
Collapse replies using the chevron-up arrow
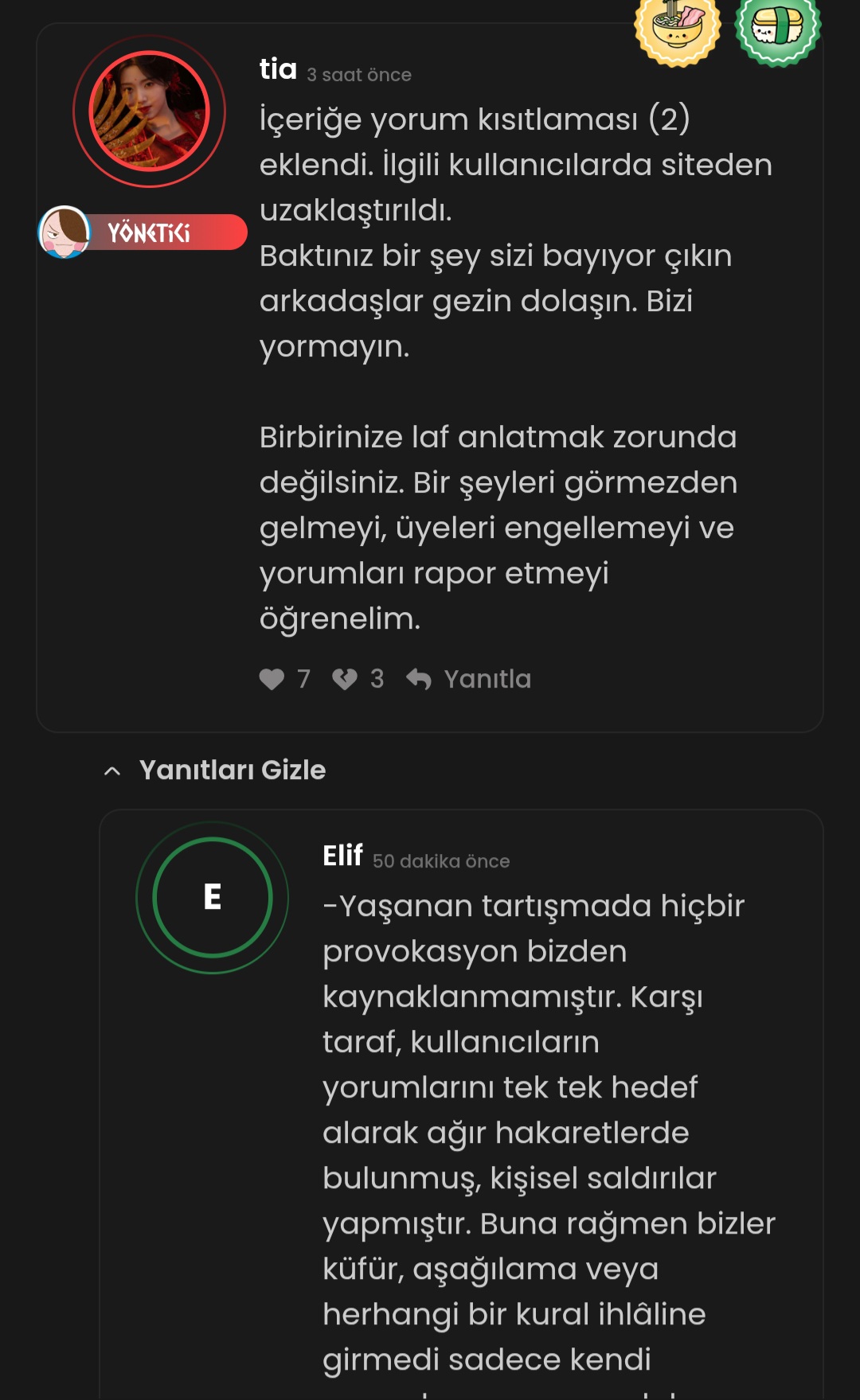(x=112, y=770)
